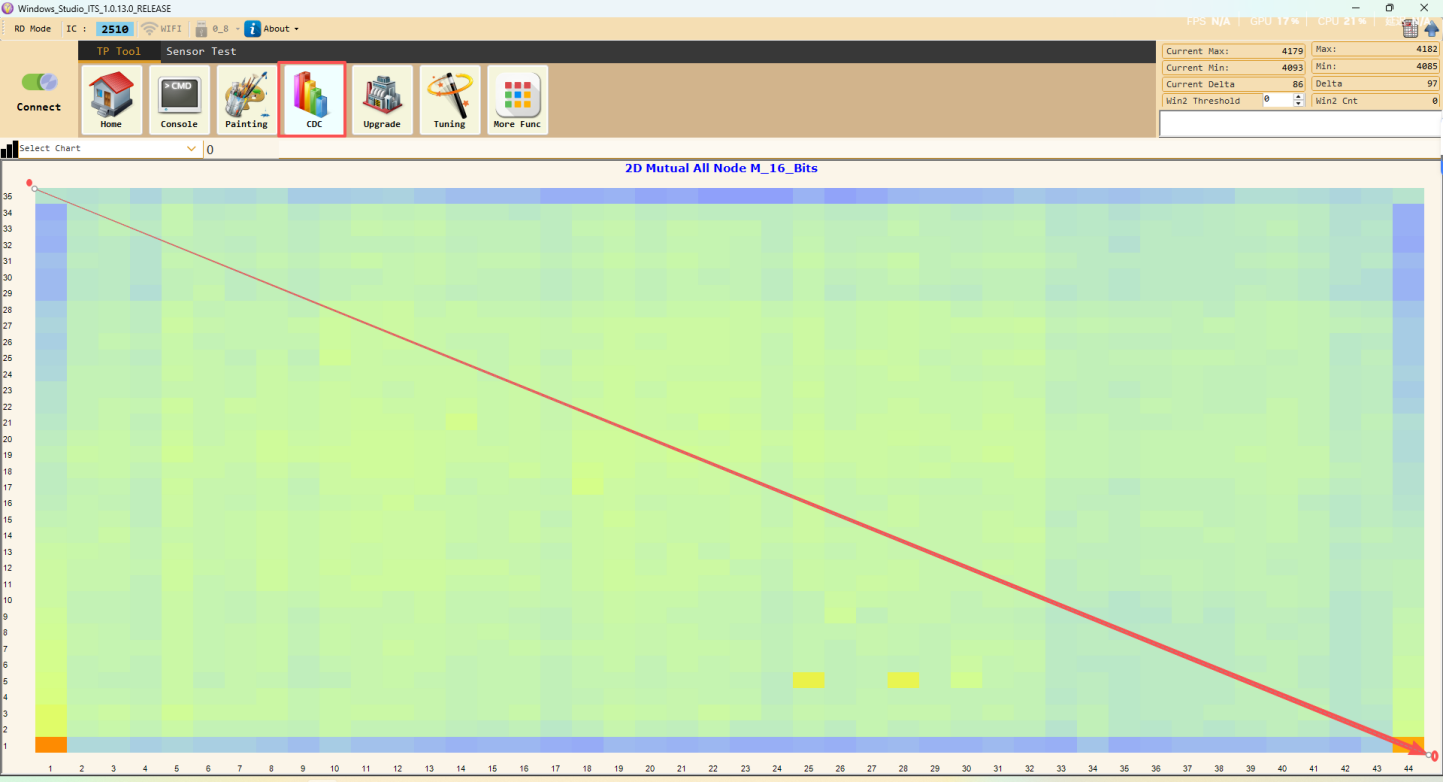This screenshot has height=782, width=1443.
Task: Switch to the TP Tool tab
Action: tap(118, 51)
